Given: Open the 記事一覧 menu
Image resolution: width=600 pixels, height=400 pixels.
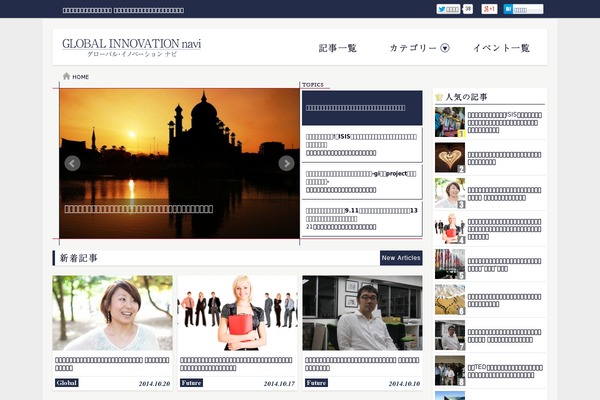Looking at the screenshot, I should pyautogui.click(x=338, y=48).
